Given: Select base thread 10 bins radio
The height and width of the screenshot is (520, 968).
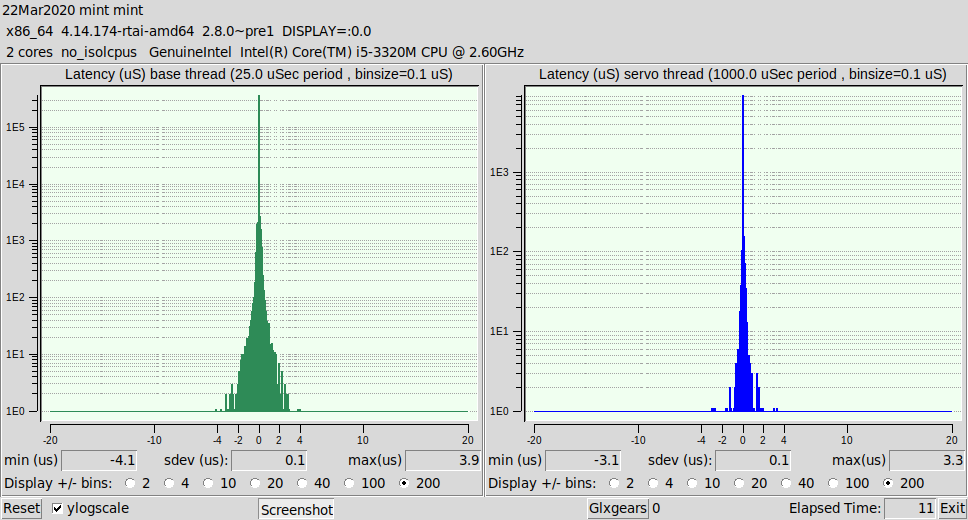Looking at the screenshot, I should click(209, 484).
